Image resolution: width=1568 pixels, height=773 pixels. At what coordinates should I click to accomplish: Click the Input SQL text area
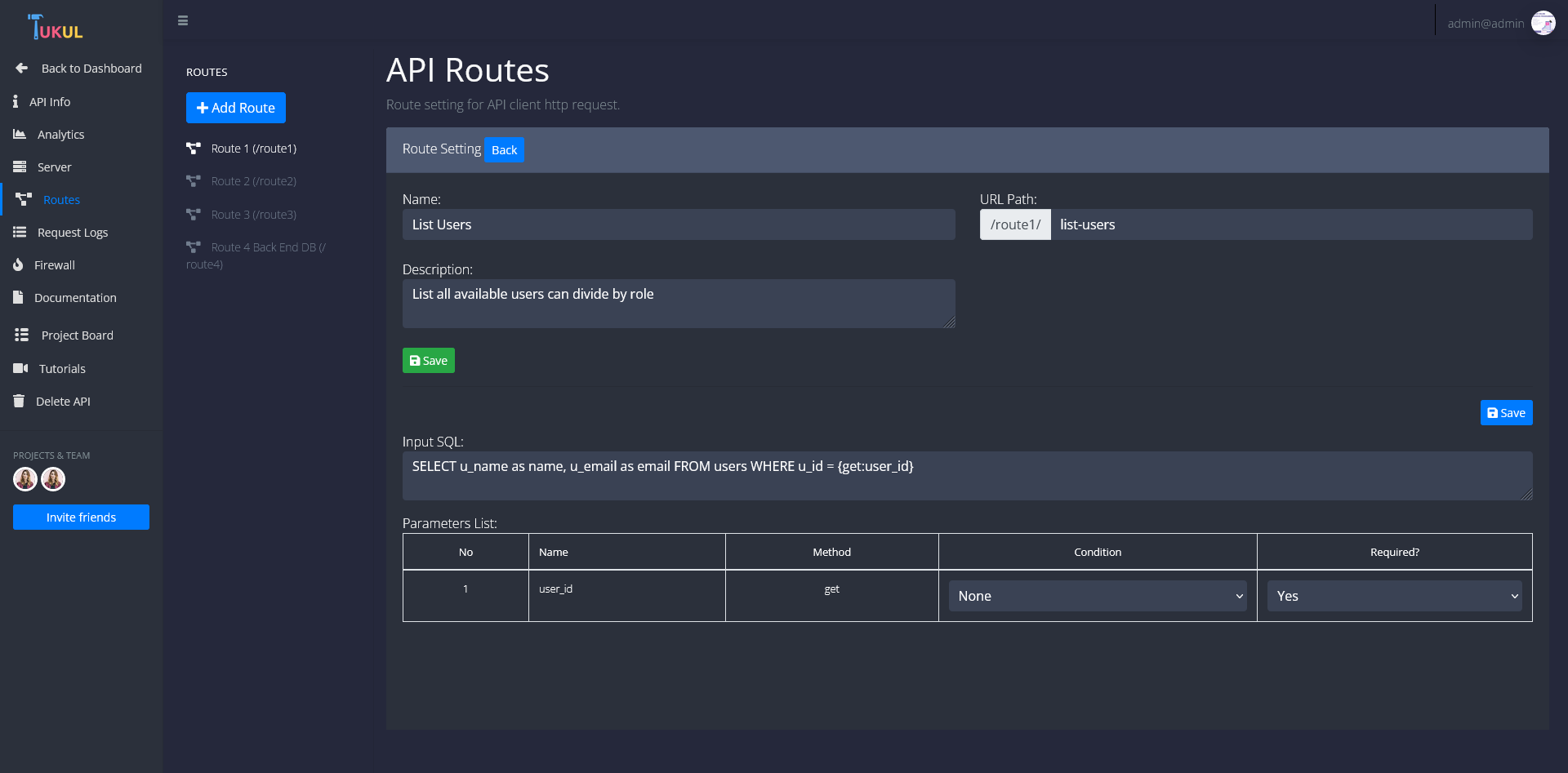[967, 476]
